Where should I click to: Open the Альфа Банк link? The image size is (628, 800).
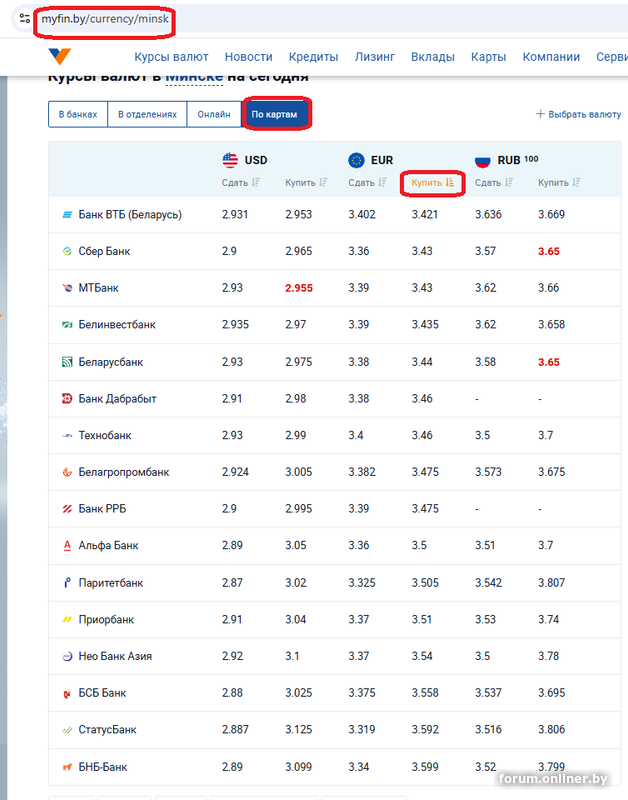pos(108,545)
